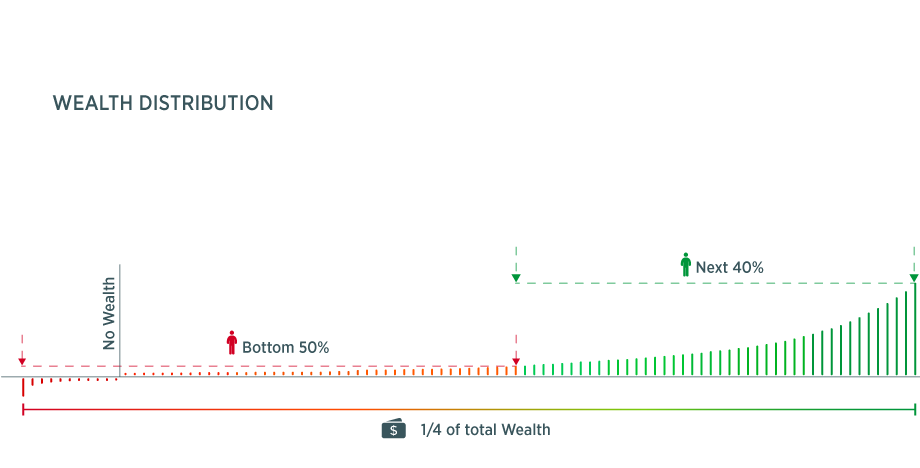Click the red arrowhead ending the Bottom 50% range
The image size is (920, 468).
click(516, 362)
